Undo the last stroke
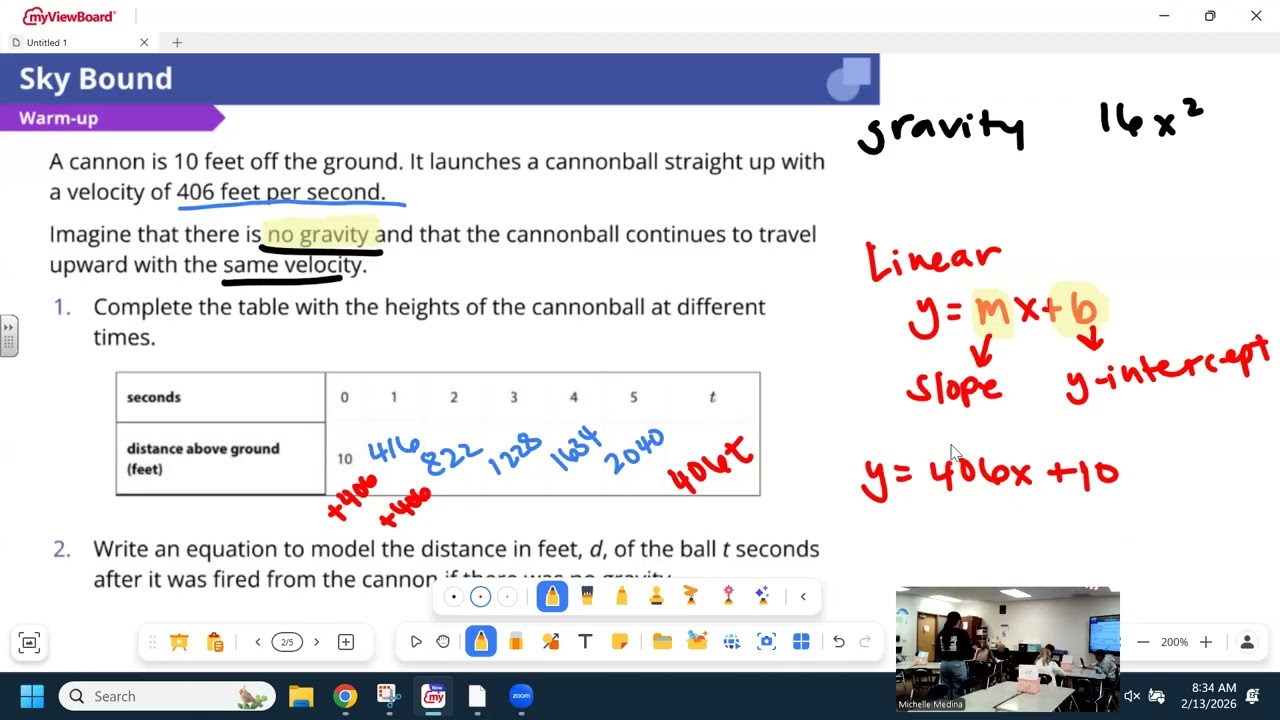The height and width of the screenshot is (720, 1280). point(839,642)
